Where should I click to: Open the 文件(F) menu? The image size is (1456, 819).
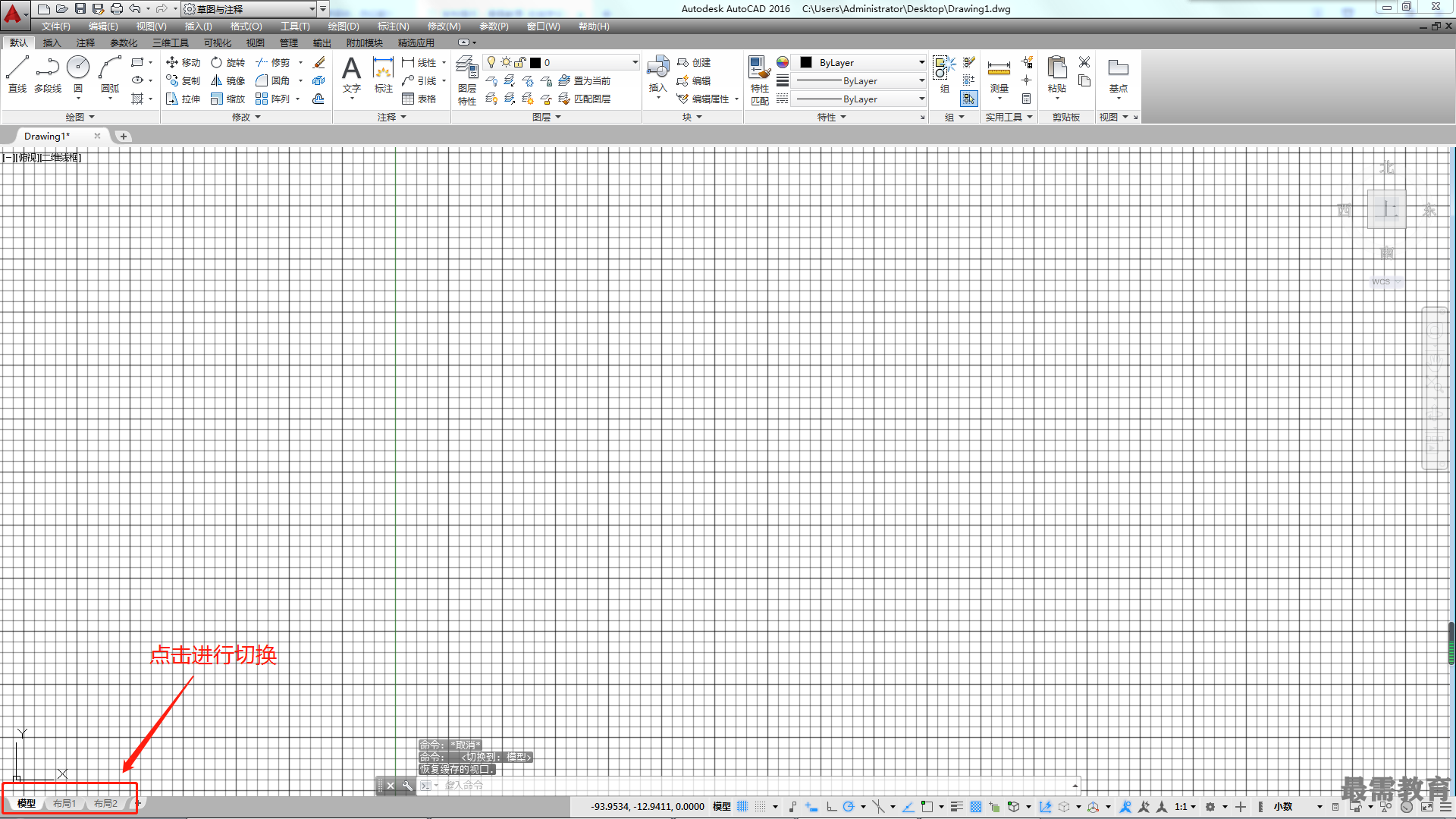(56, 27)
